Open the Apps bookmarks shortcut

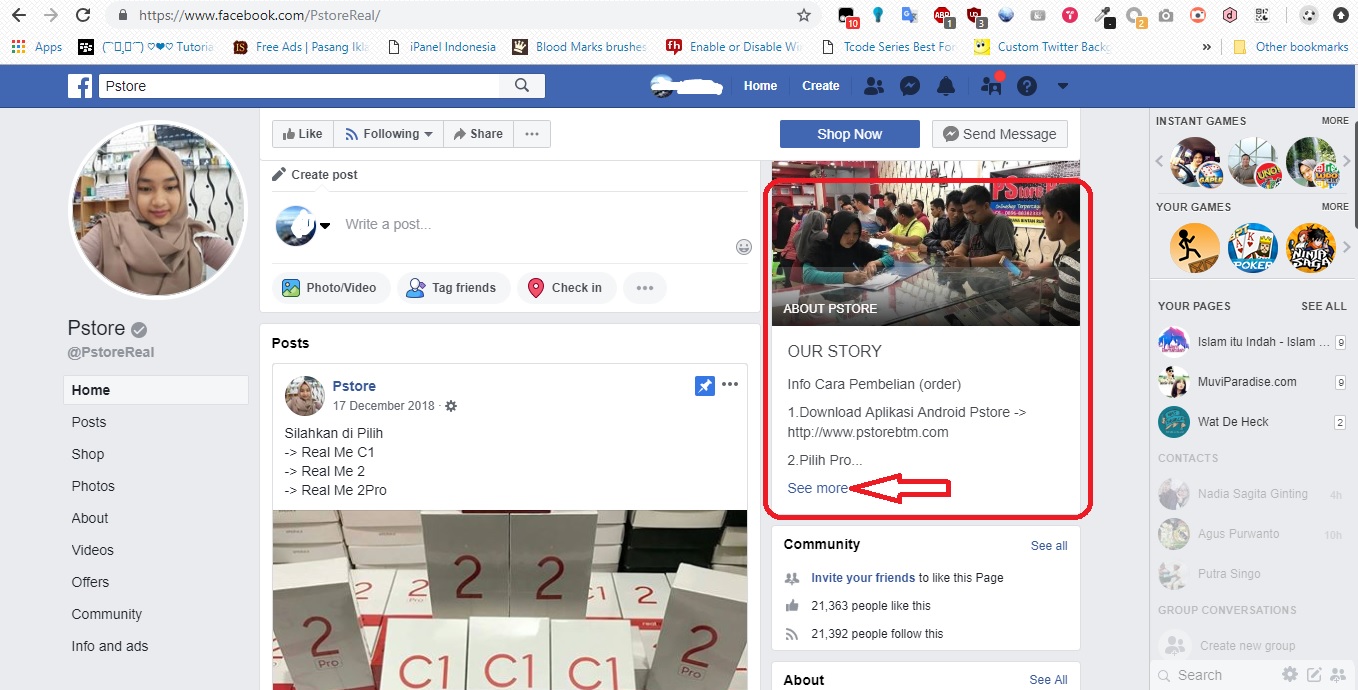pos(37,46)
